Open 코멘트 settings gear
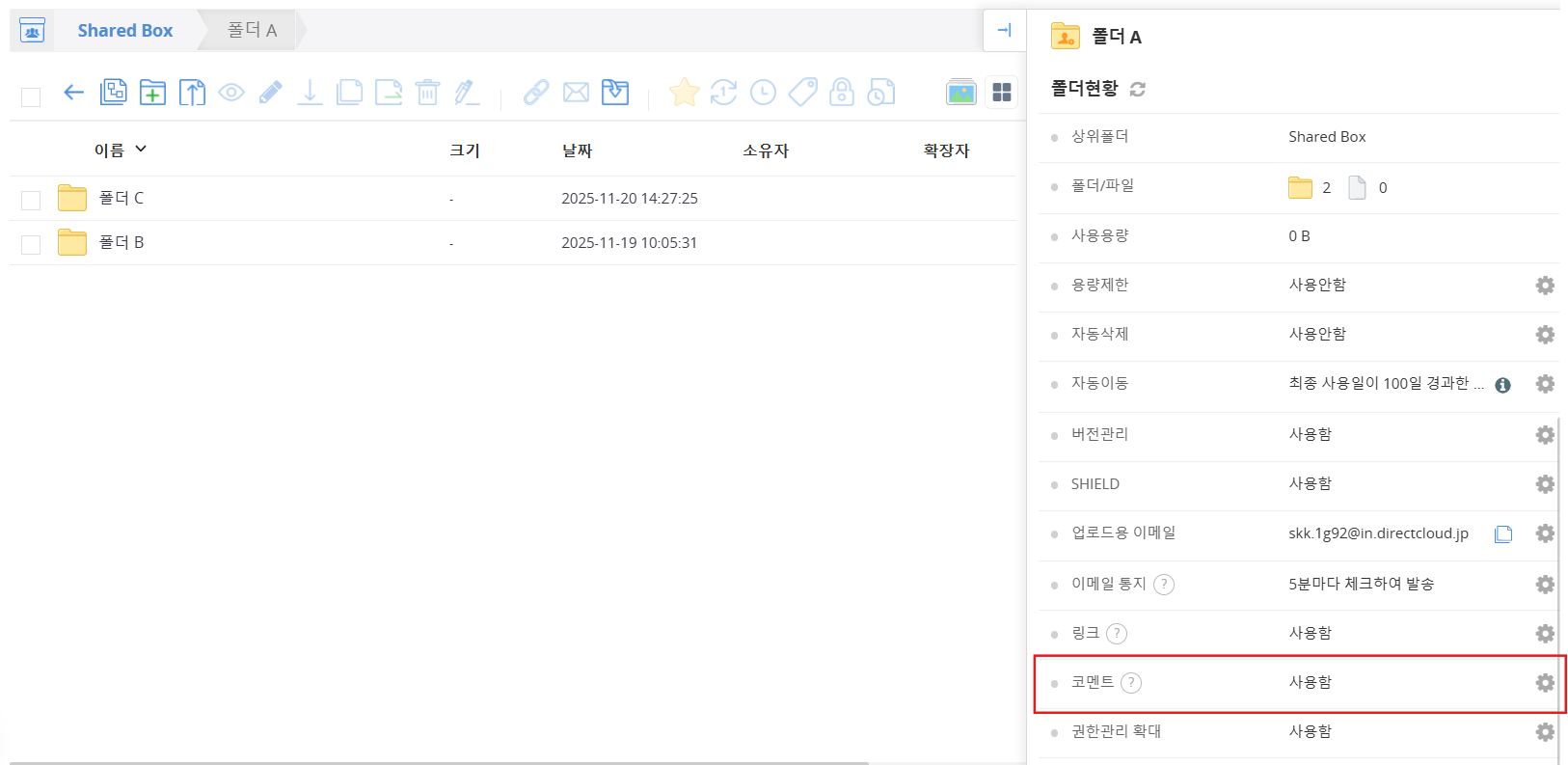This screenshot has width=1568, height=765. point(1544,683)
